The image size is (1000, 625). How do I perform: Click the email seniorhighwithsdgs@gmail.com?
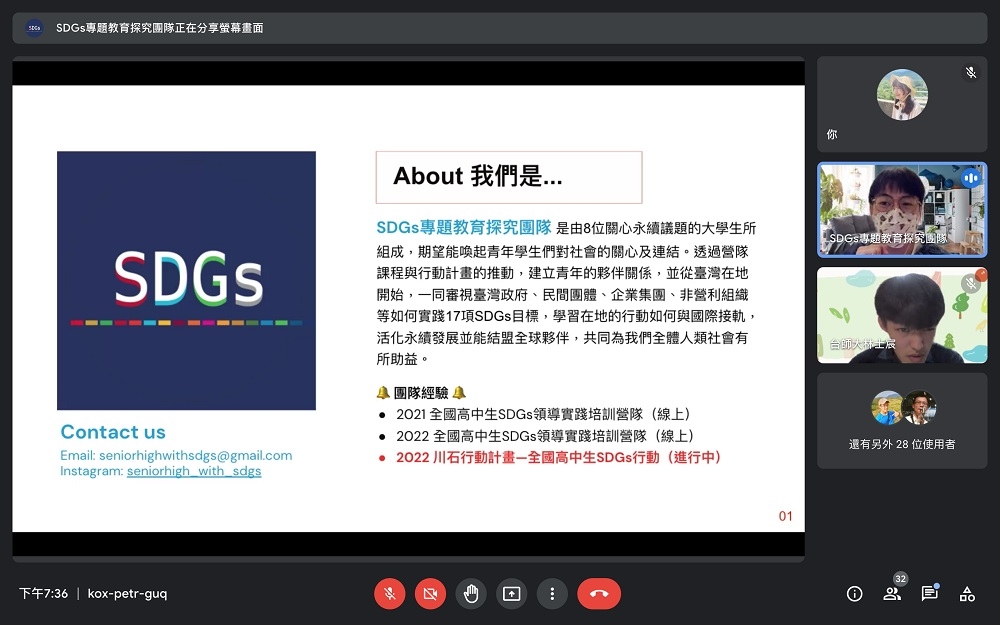pos(196,455)
